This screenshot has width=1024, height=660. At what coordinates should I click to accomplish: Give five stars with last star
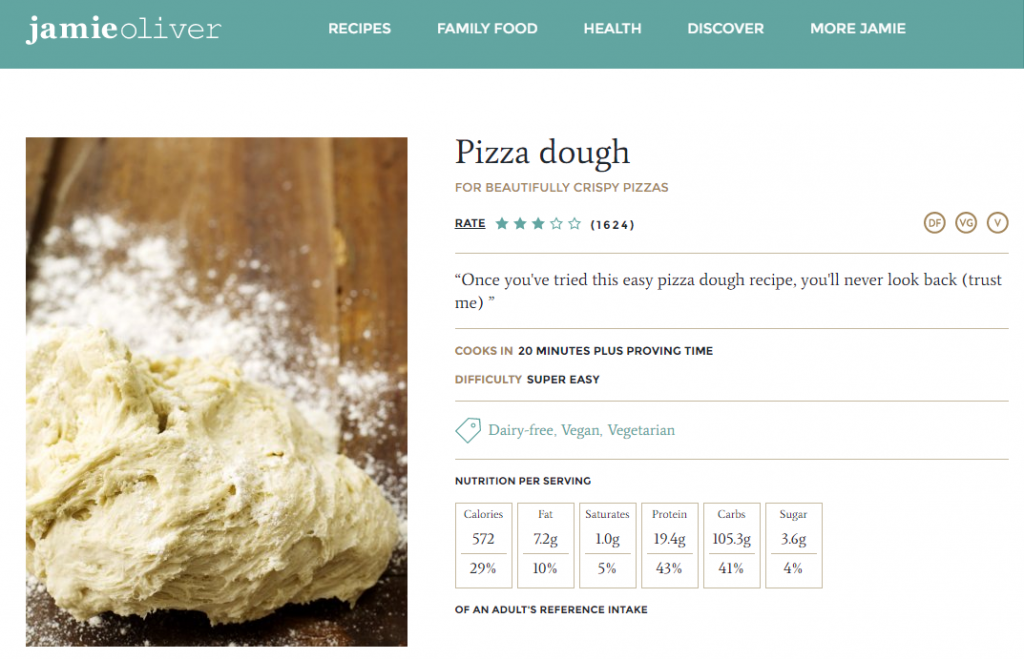pos(575,224)
